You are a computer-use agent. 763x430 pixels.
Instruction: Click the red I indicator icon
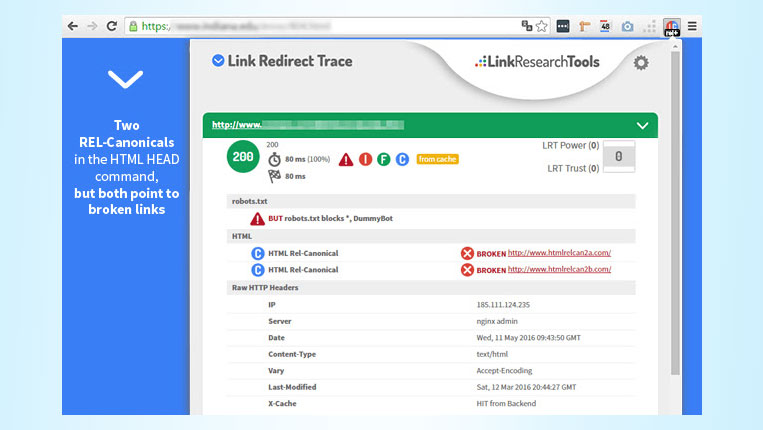point(365,159)
